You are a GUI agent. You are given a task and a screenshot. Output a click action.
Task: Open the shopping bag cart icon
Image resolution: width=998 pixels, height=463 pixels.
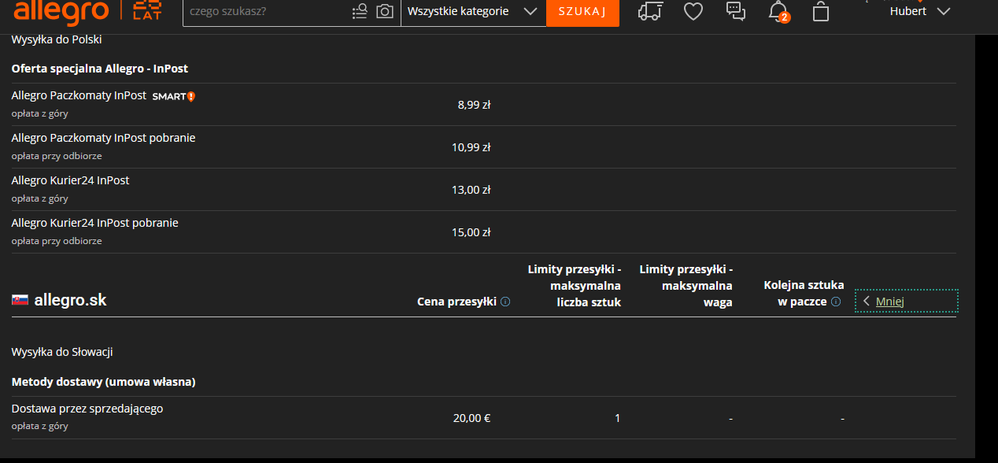821,12
